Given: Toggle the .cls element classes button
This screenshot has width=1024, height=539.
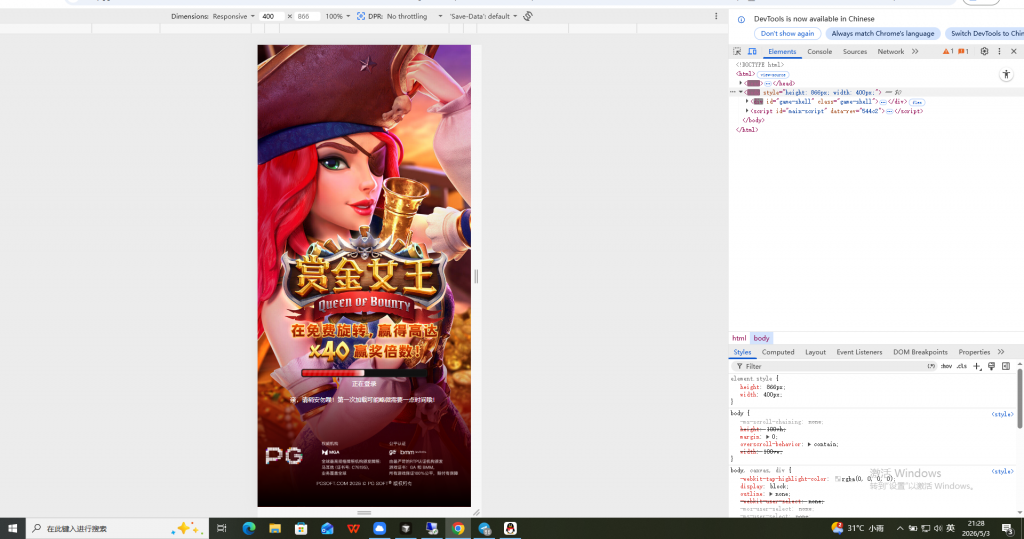Looking at the screenshot, I should click(962, 367).
